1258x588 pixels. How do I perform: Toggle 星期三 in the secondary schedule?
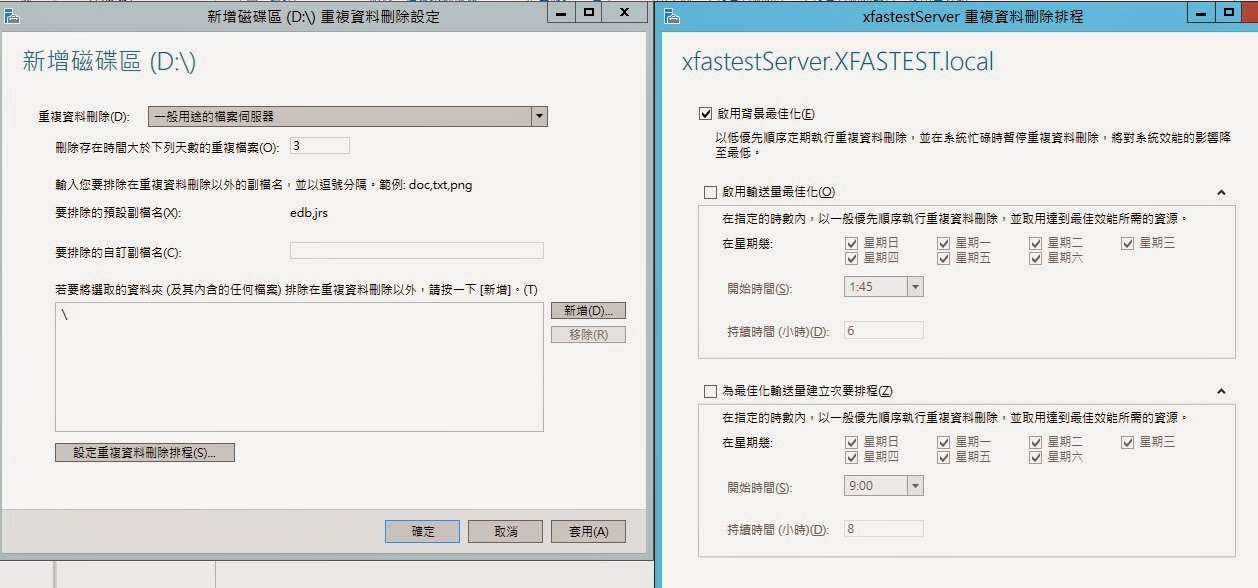click(x=1128, y=442)
